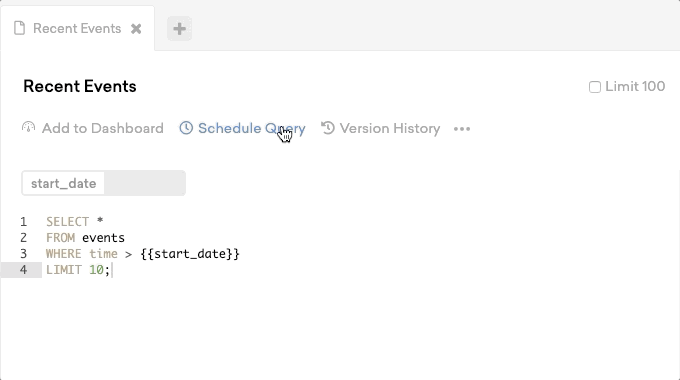Open a new query tab with plus button
680x380 pixels.
tap(180, 29)
